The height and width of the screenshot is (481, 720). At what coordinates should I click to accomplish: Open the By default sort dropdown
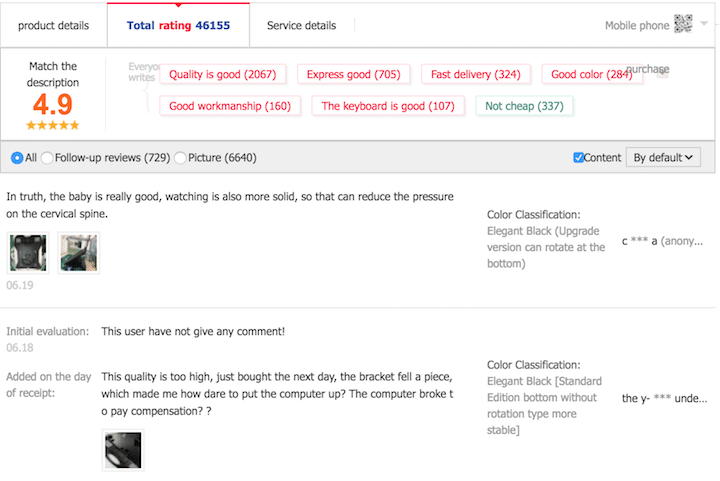pos(663,157)
